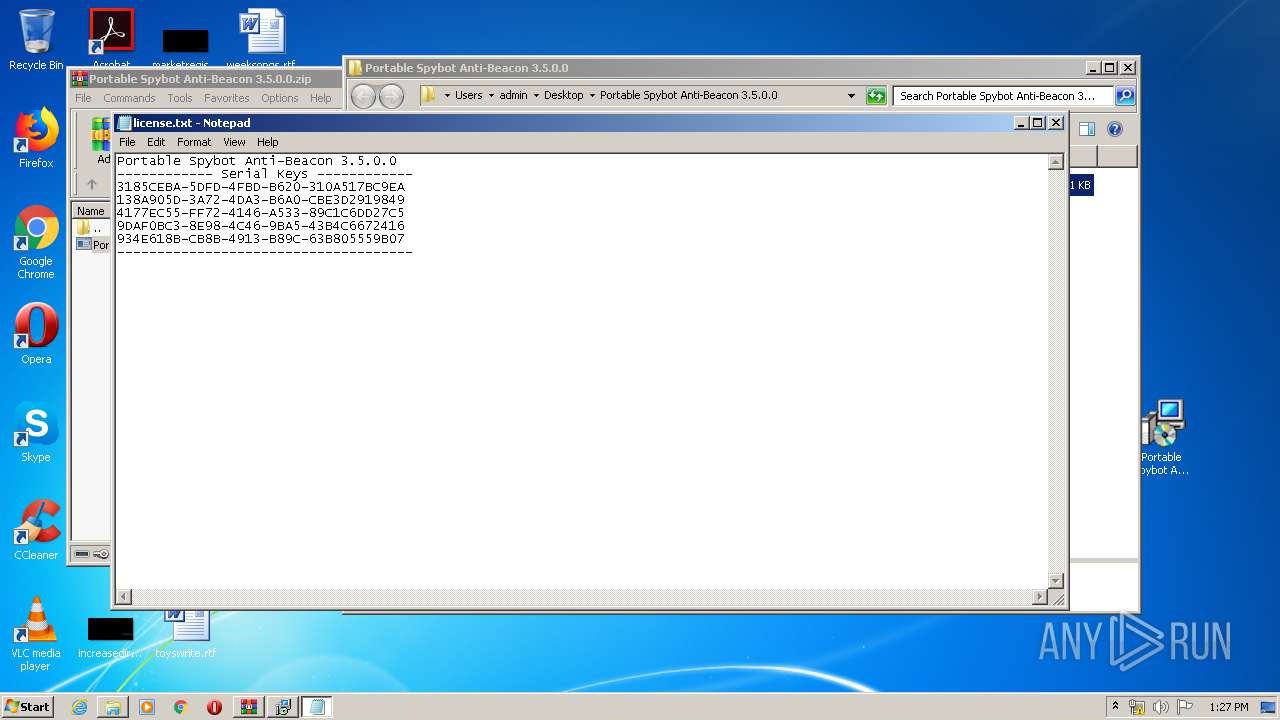1280x720 pixels.
Task: Click serial key line starting 138A905D
Action: [x=261, y=200]
